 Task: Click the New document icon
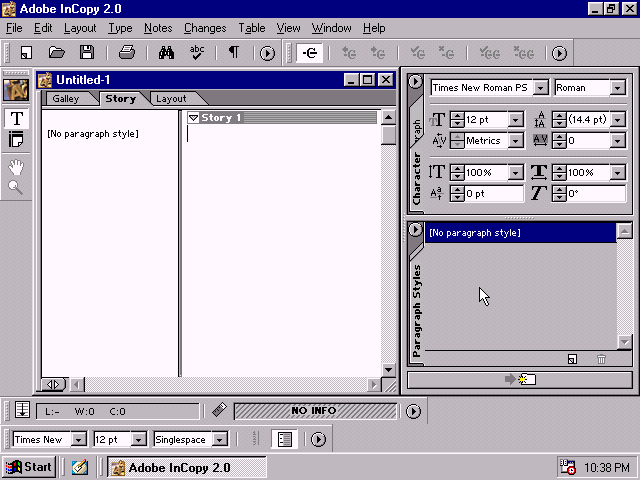coord(26,53)
